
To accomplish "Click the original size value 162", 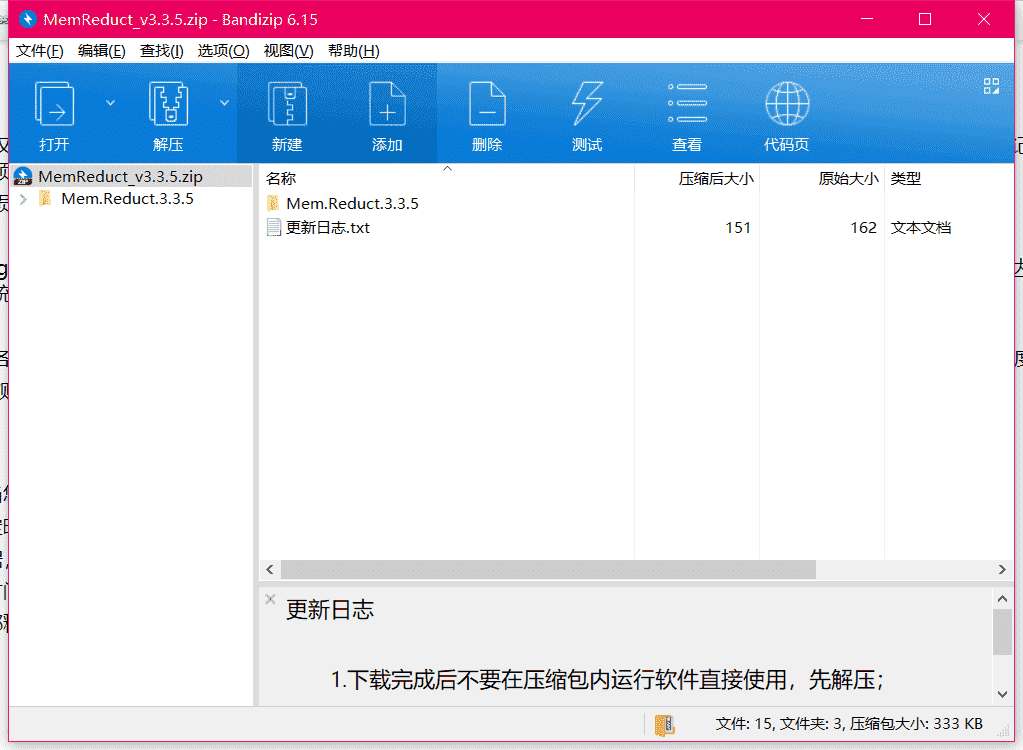I will point(863,228).
